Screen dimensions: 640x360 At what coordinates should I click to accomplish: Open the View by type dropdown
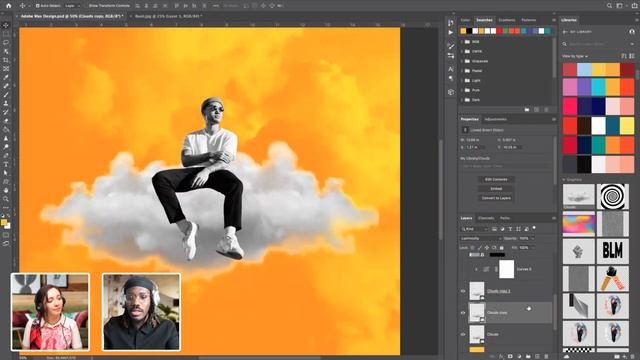(575, 56)
